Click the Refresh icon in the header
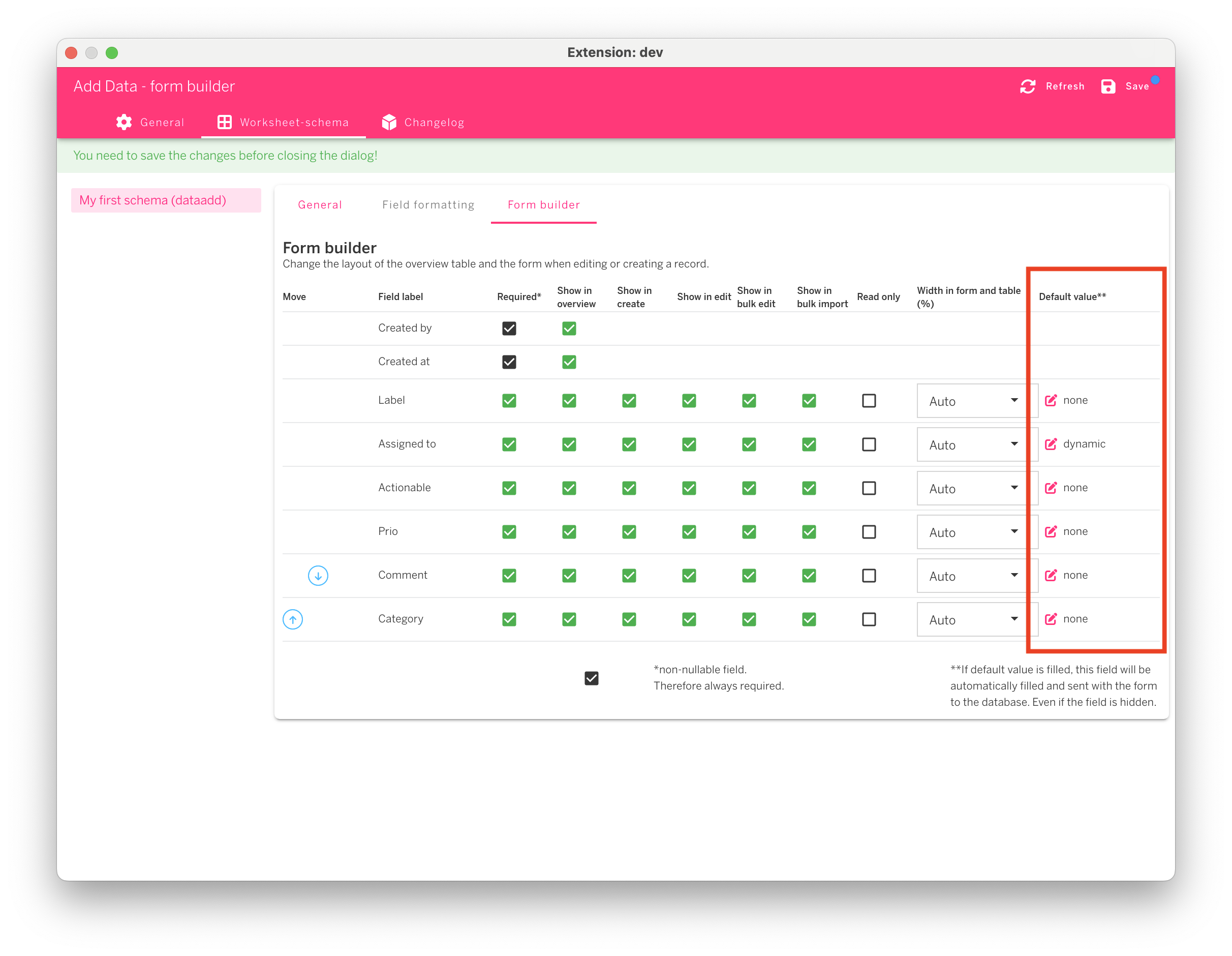This screenshot has height=956, width=1232. (x=1027, y=86)
